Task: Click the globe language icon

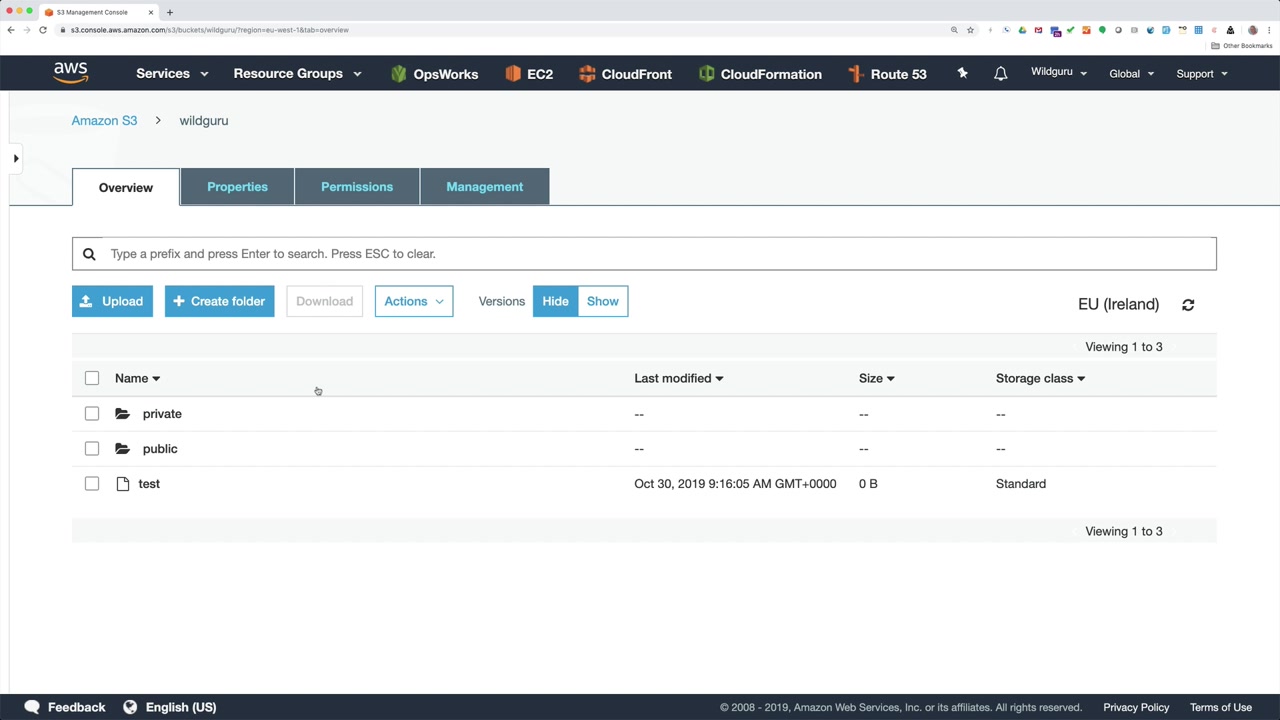Action: [x=130, y=707]
